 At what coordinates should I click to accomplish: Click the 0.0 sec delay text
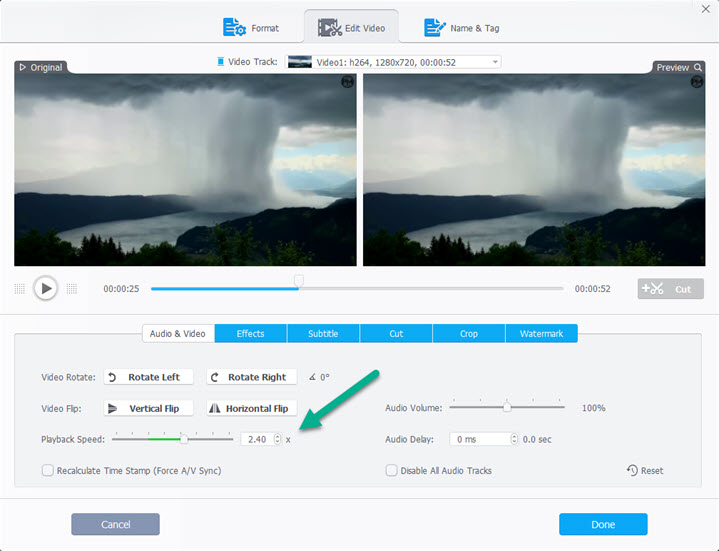point(537,439)
